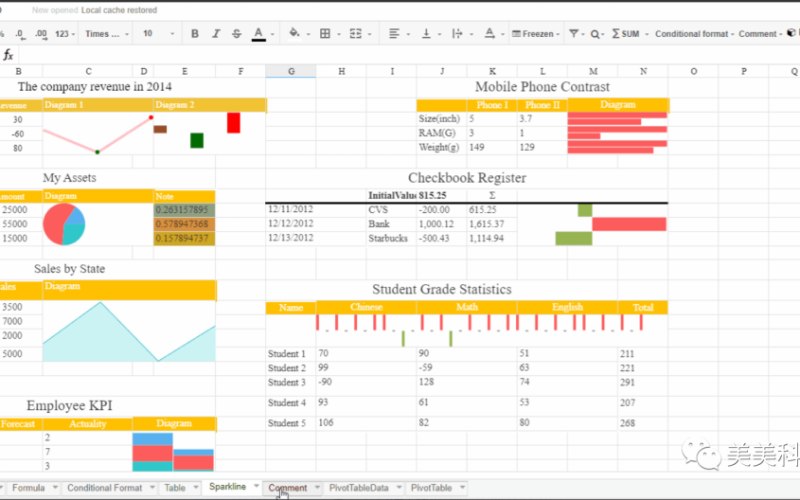This screenshot has height=500, width=800.
Task: Apply cell borders icon
Action: coord(325,34)
